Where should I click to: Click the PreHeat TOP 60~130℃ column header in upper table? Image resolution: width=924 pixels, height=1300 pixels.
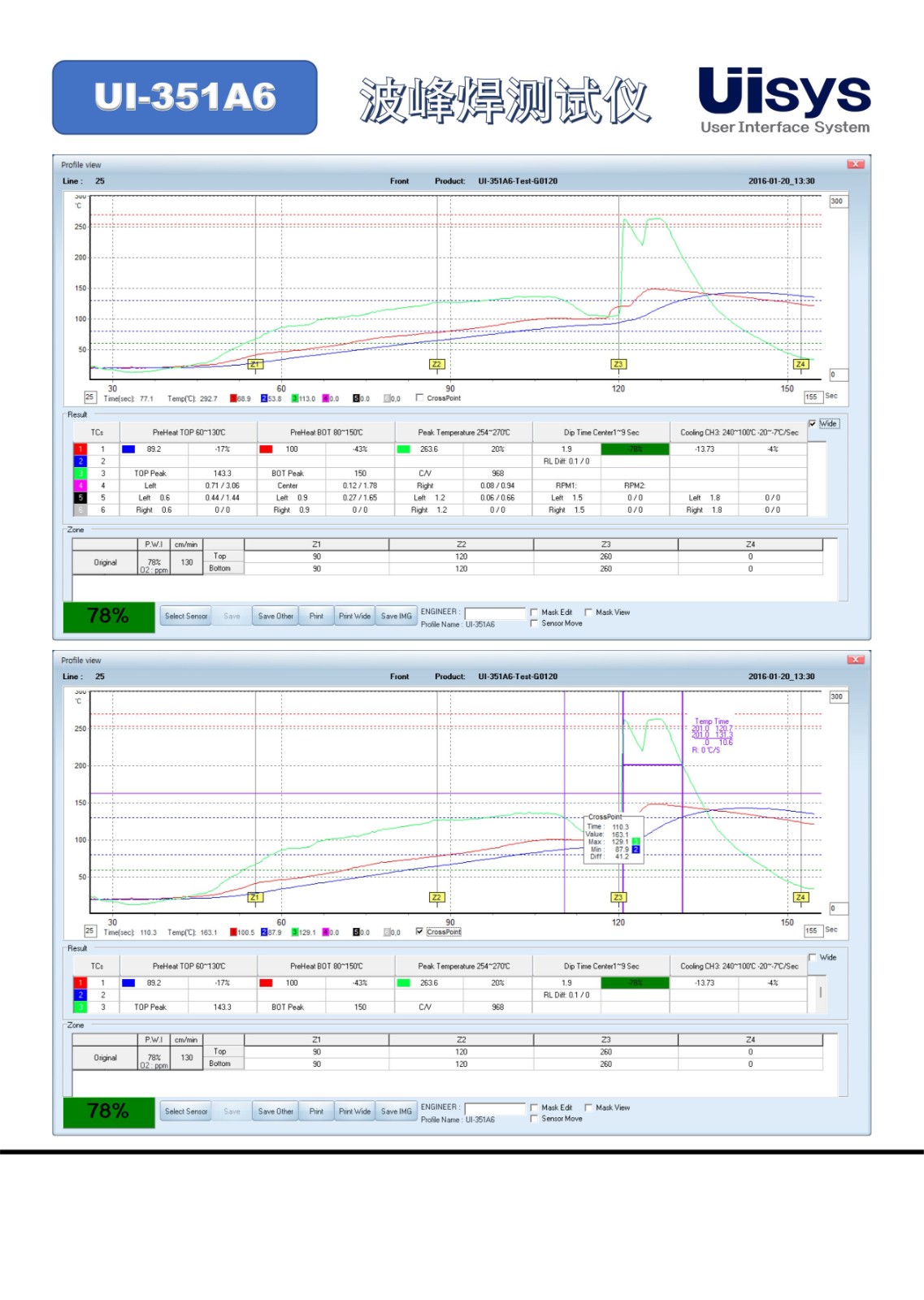click(189, 432)
